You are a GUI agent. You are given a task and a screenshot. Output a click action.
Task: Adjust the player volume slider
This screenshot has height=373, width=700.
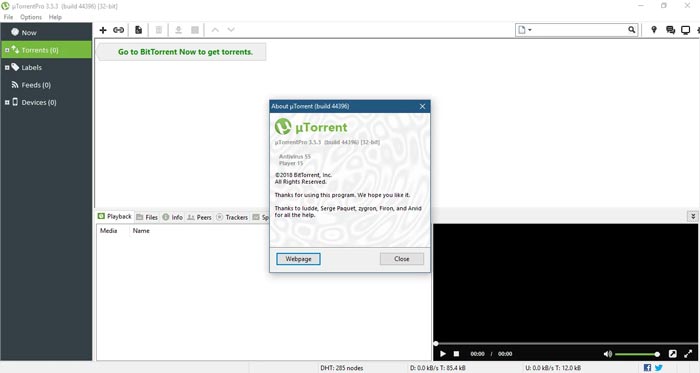pyautogui.click(x=637, y=354)
